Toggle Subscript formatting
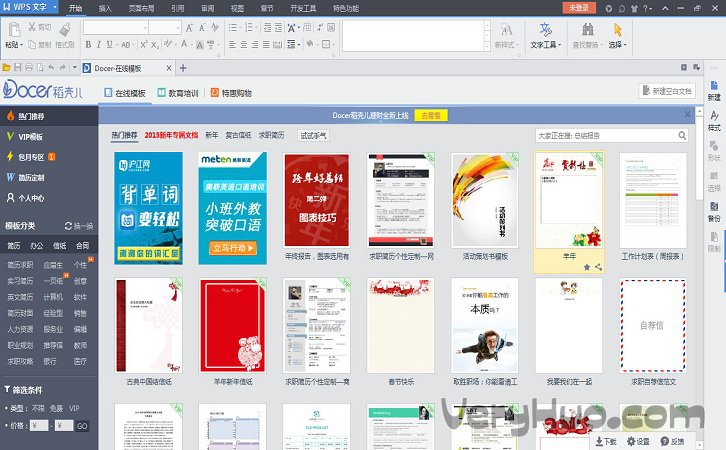 tap(155, 44)
